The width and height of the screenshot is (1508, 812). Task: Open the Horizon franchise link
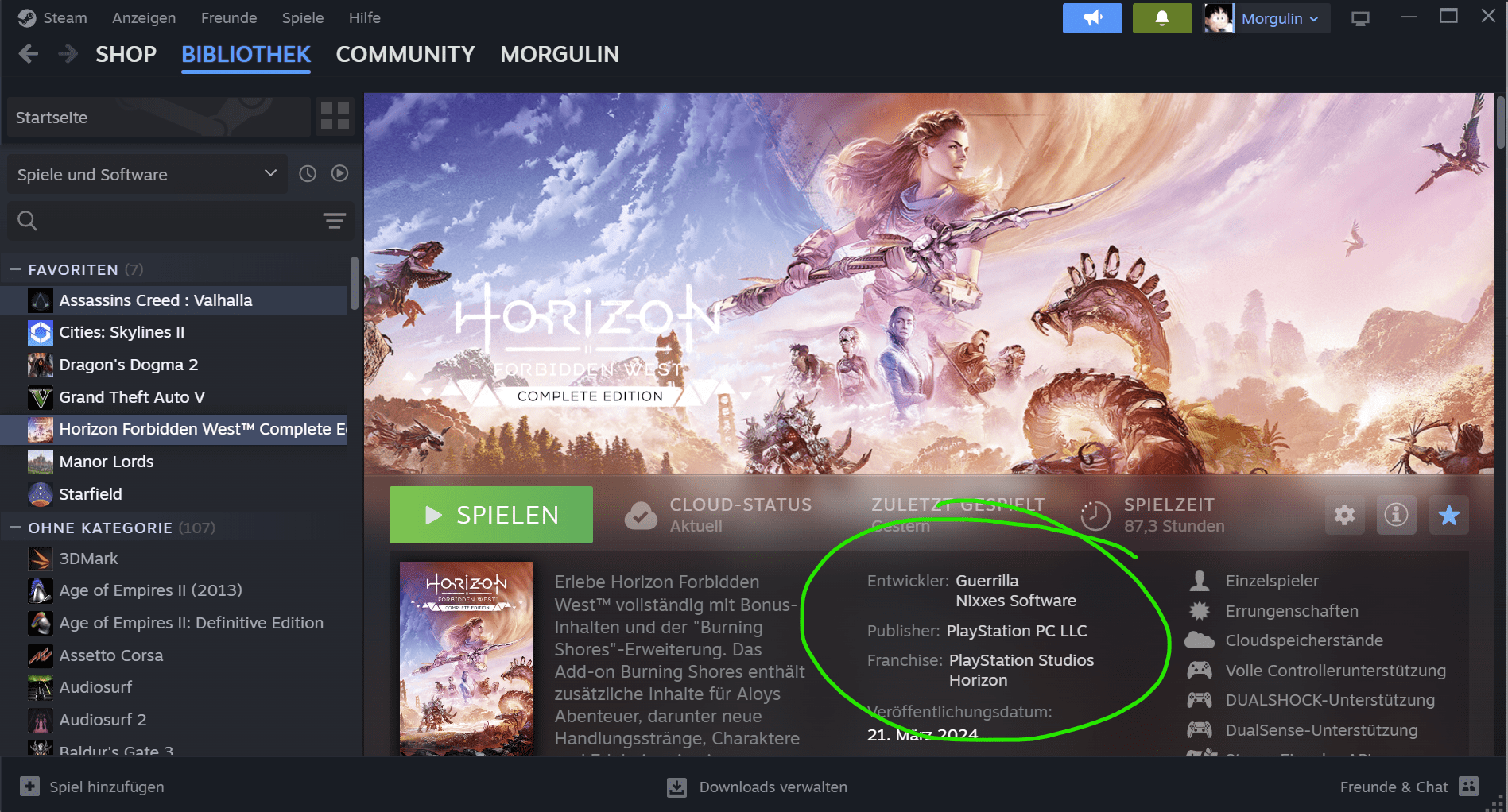pyautogui.click(x=978, y=680)
